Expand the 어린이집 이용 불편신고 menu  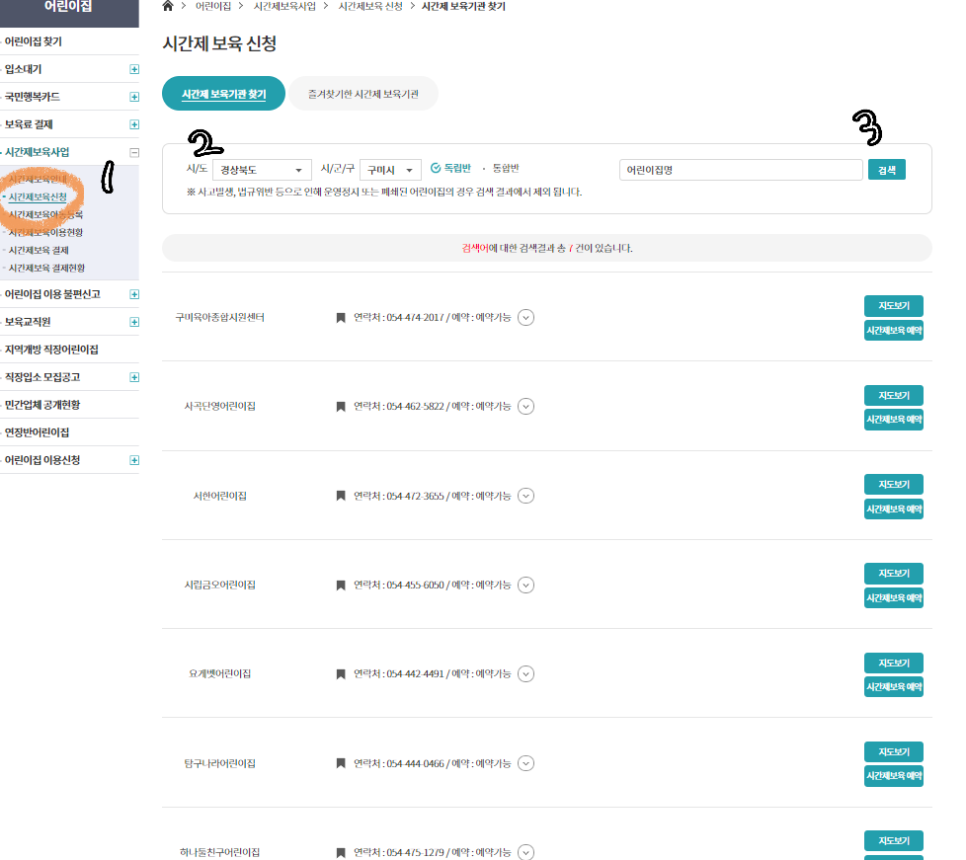pos(134,294)
